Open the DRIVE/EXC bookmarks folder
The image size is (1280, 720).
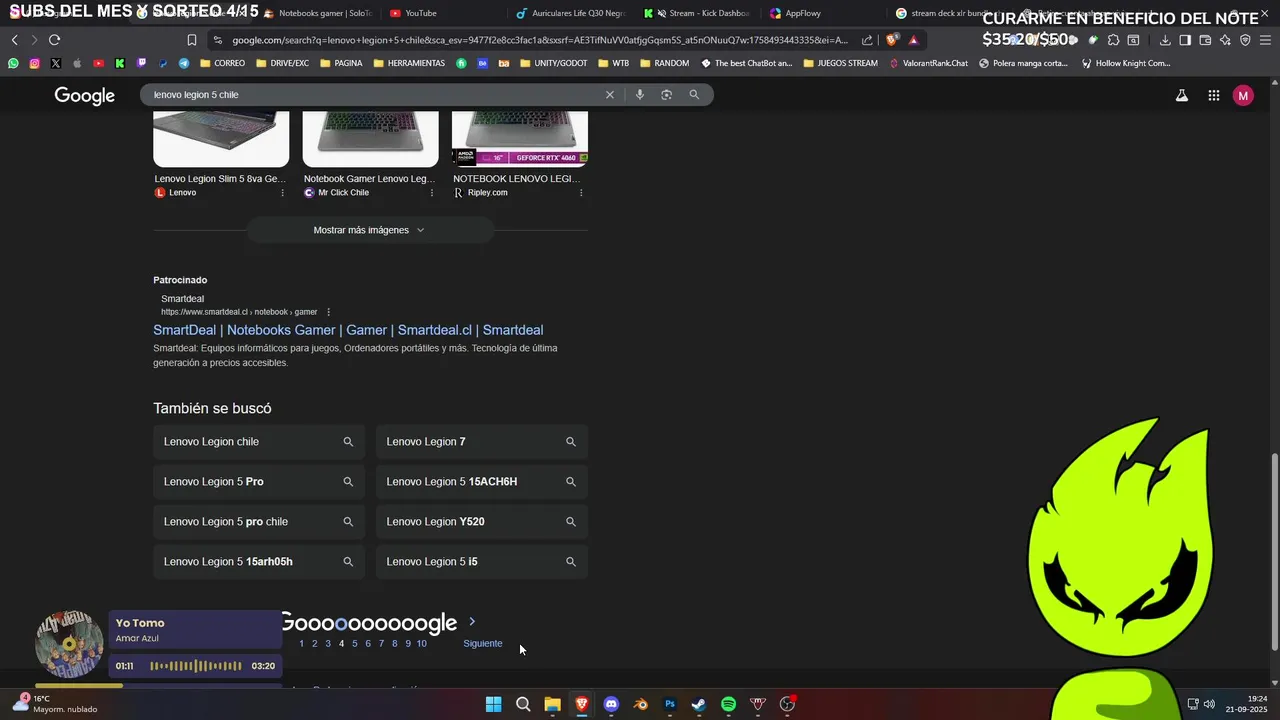click(x=282, y=63)
